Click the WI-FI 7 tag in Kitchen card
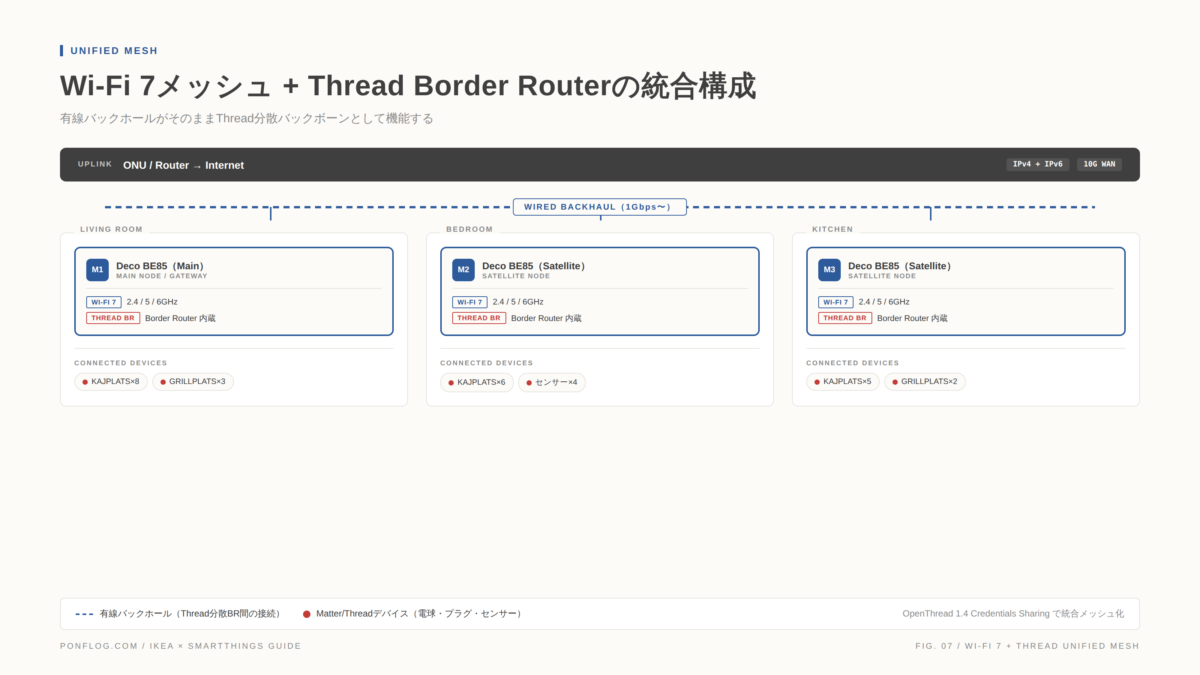 tap(835, 302)
